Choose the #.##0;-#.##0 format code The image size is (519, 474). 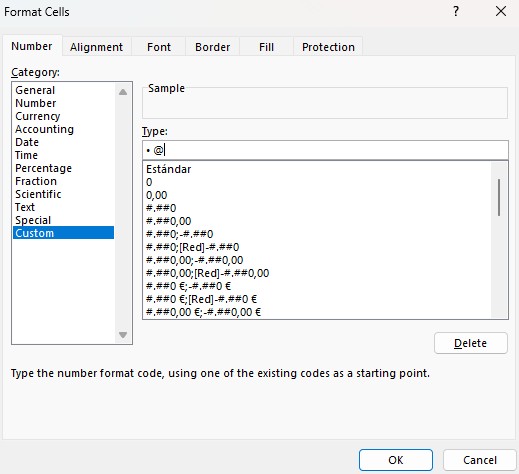318,234
